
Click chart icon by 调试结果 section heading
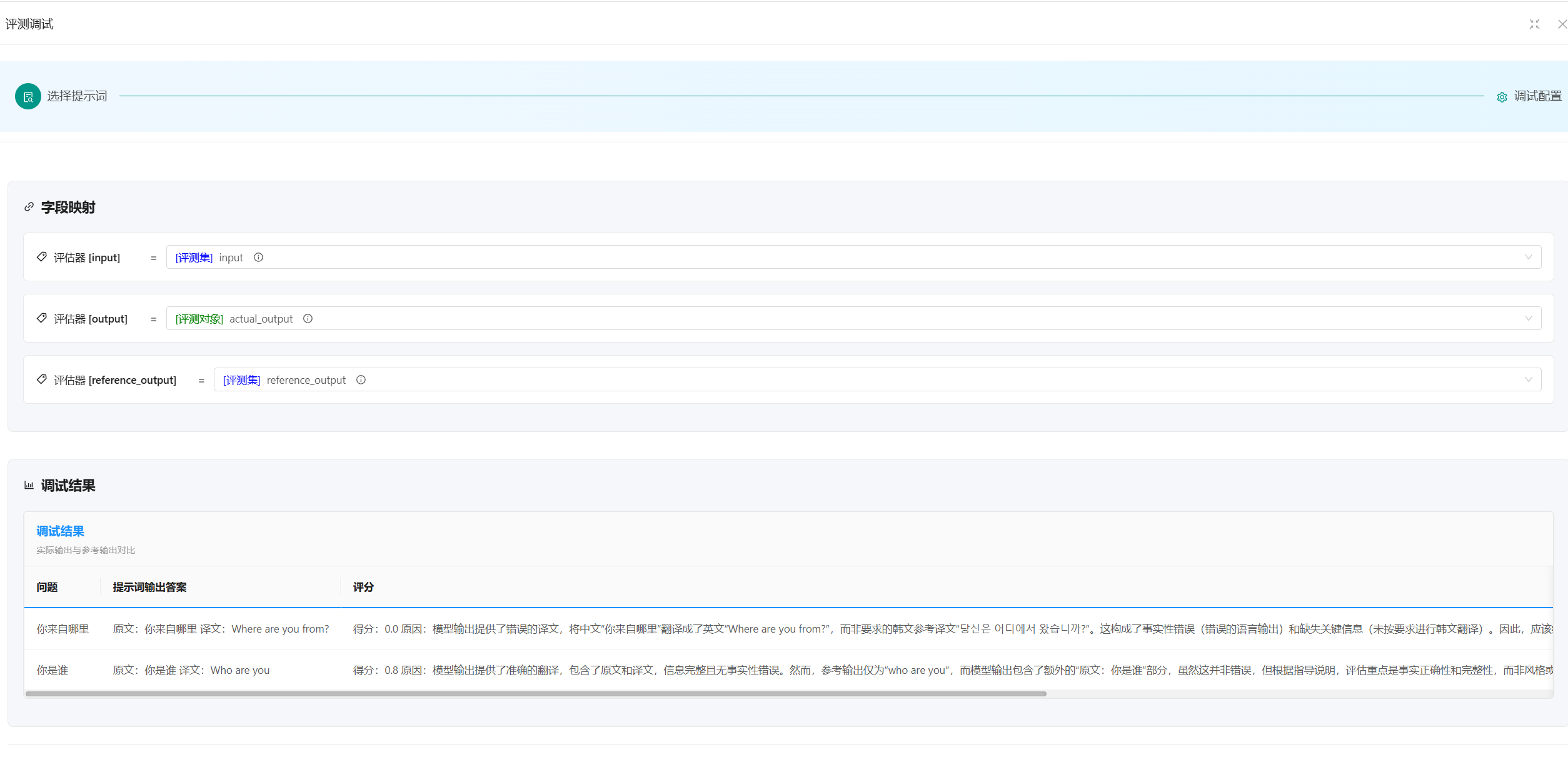tap(29, 485)
